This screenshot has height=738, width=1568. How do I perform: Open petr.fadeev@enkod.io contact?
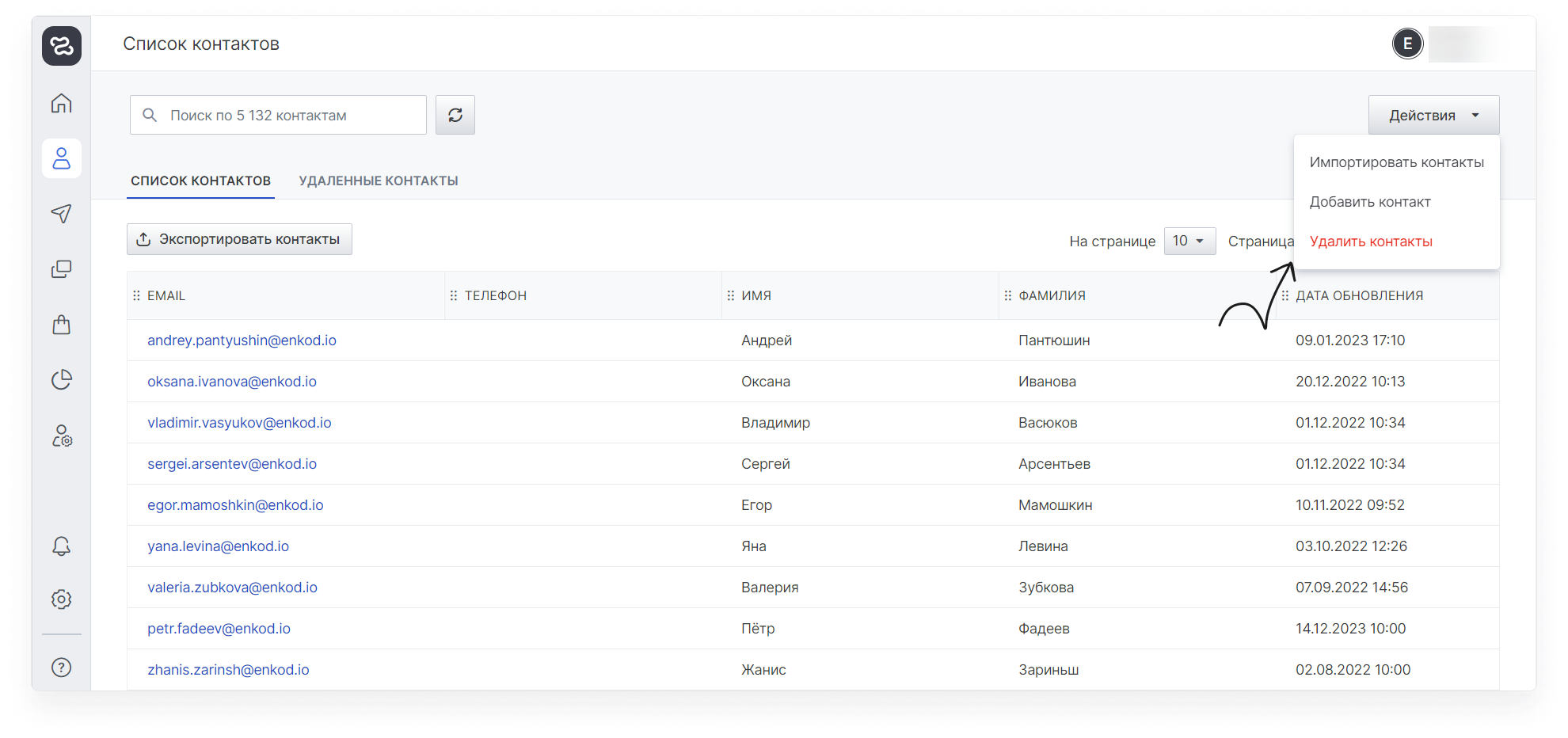point(219,629)
